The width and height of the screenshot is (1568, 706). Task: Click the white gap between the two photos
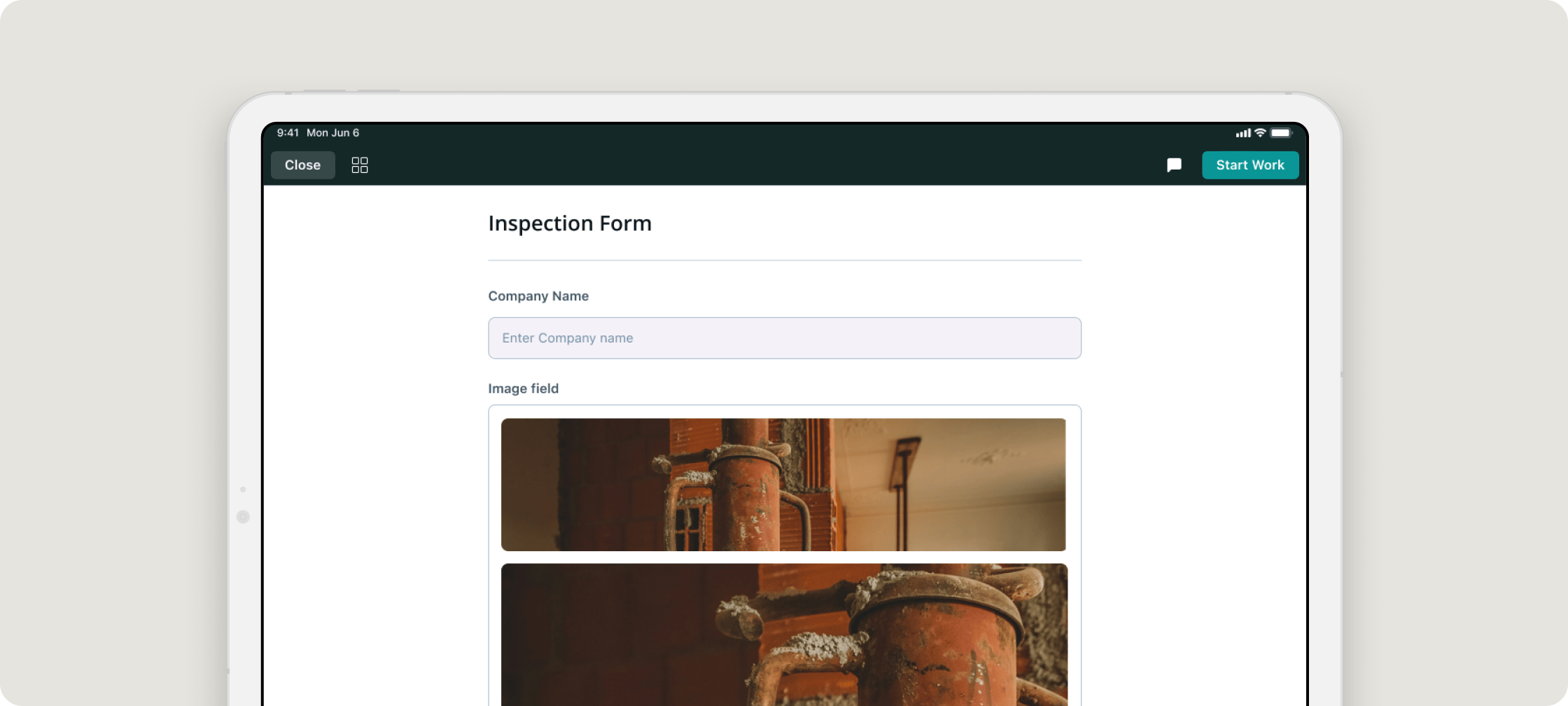(x=784, y=558)
